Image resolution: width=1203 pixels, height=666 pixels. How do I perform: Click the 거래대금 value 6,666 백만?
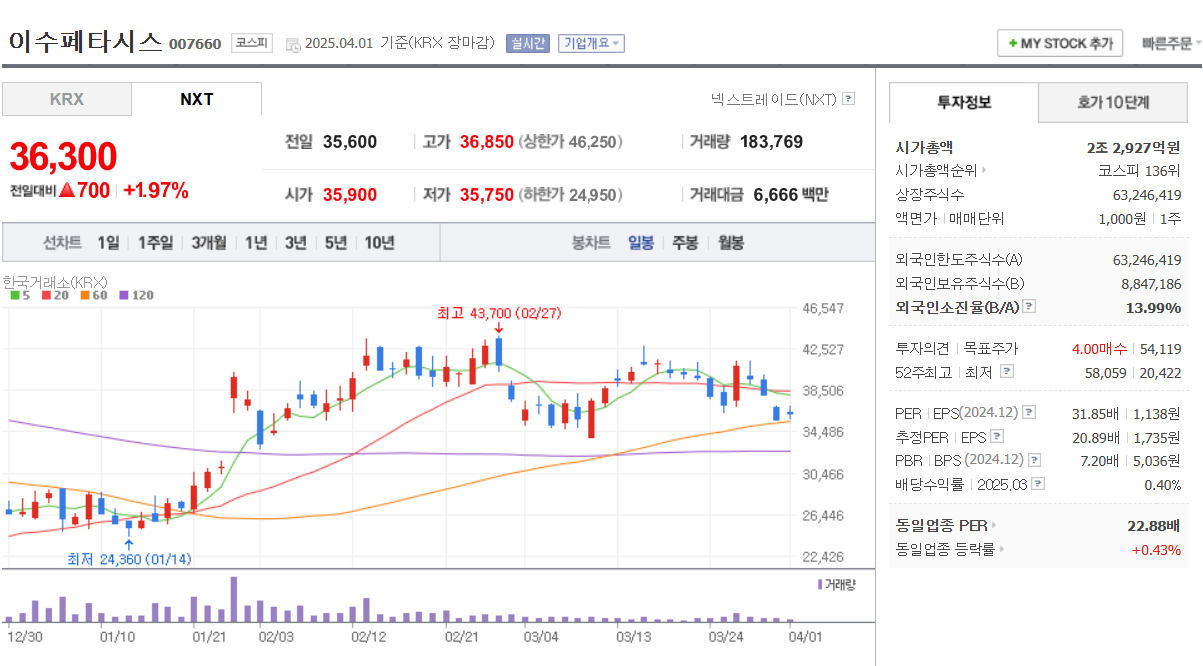click(x=790, y=195)
